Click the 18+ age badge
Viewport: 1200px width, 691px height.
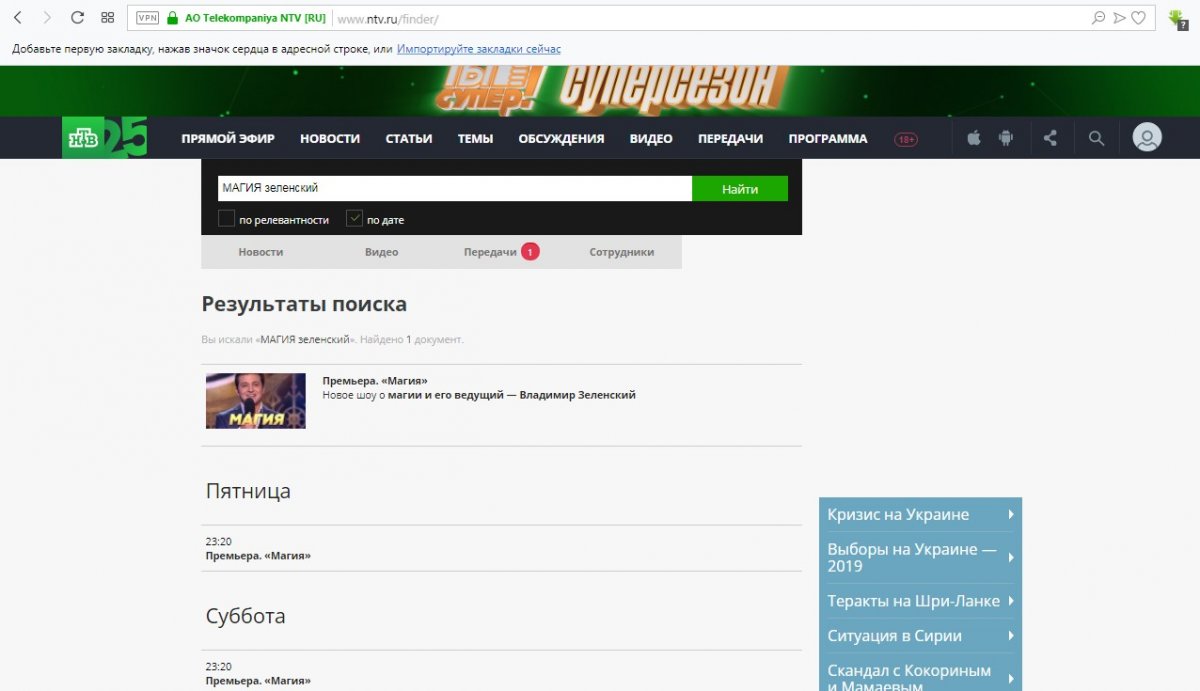pyautogui.click(x=906, y=140)
